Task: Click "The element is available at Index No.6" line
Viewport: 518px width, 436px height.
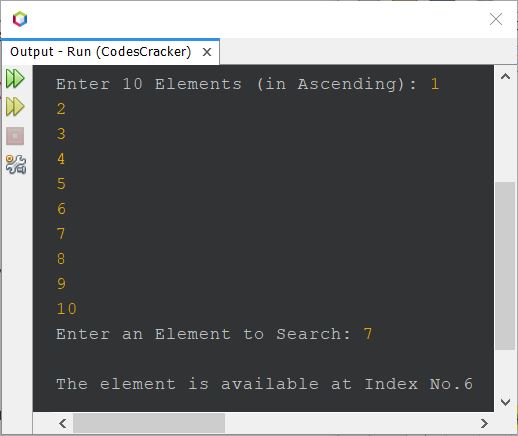Action: pyautogui.click(x=264, y=384)
